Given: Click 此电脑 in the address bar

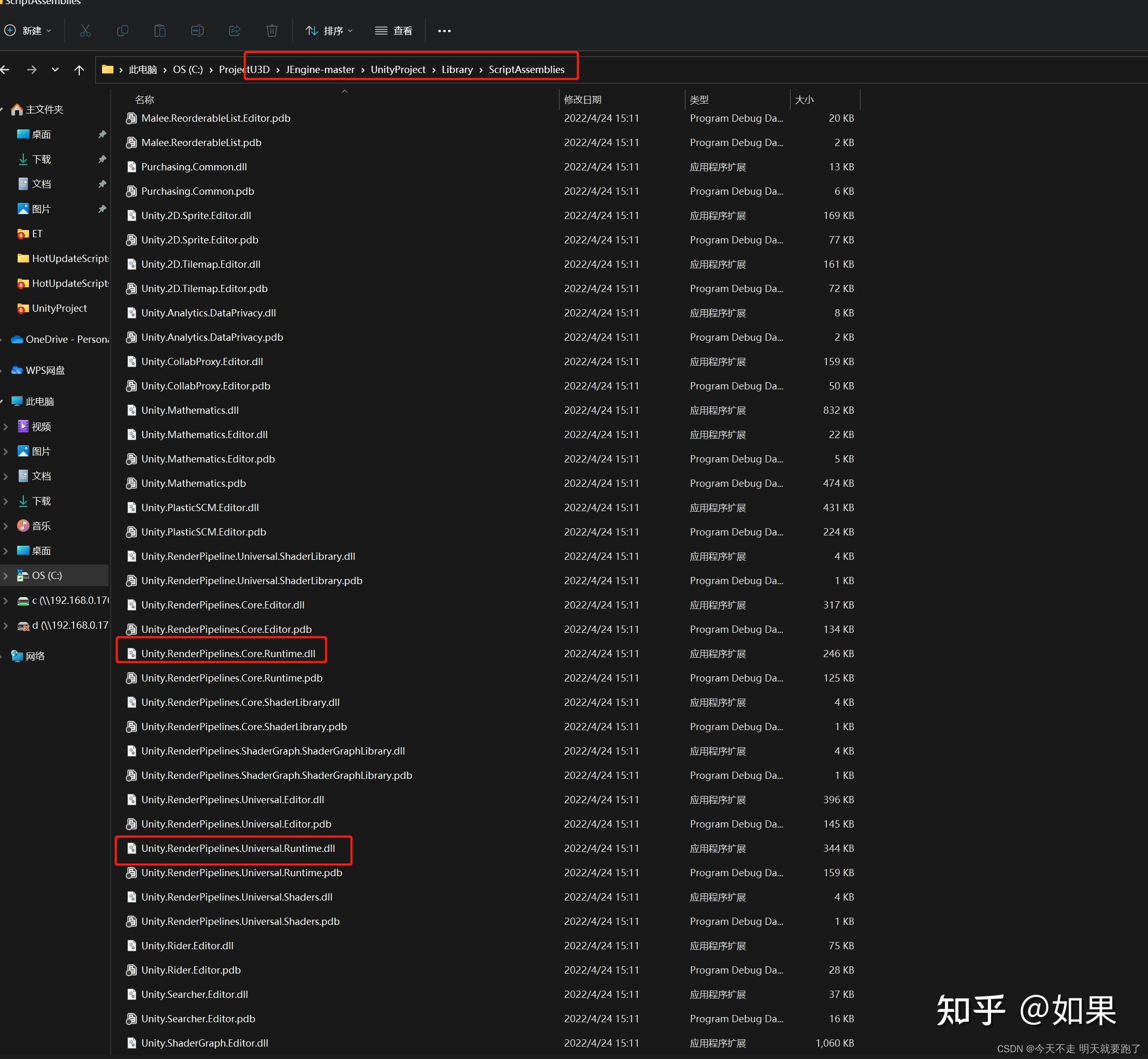Looking at the screenshot, I should pos(142,69).
